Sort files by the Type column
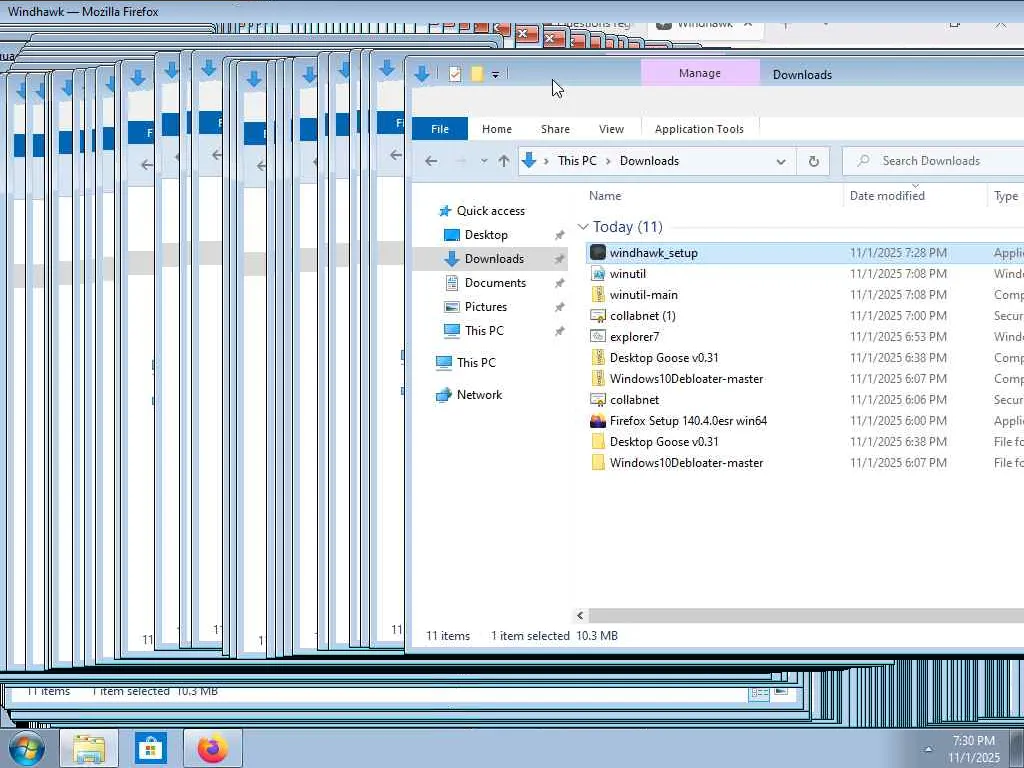The height and width of the screenshot is (768, 1024). tap(1006, 195)
